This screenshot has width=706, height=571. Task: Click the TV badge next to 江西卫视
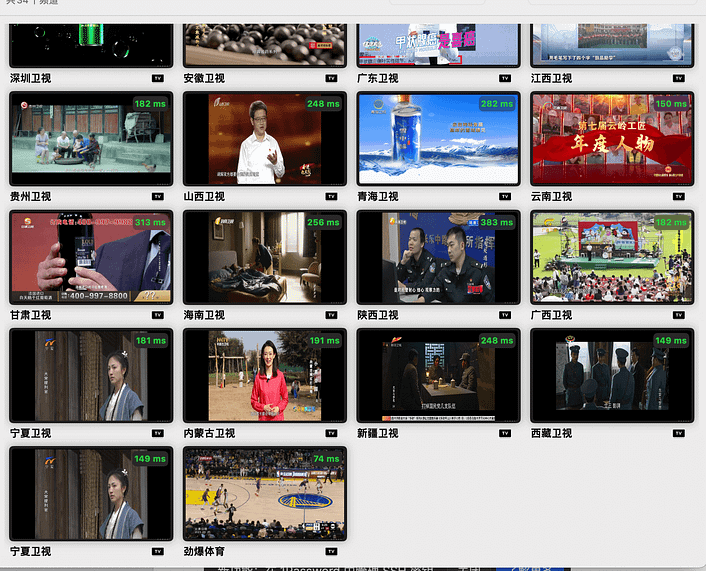tap(678, 78)
